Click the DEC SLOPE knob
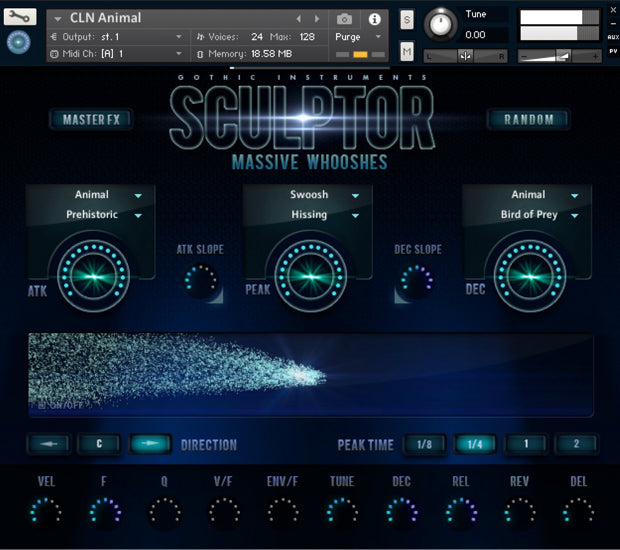This screenshot has height=550, width=620. (417, 280)
